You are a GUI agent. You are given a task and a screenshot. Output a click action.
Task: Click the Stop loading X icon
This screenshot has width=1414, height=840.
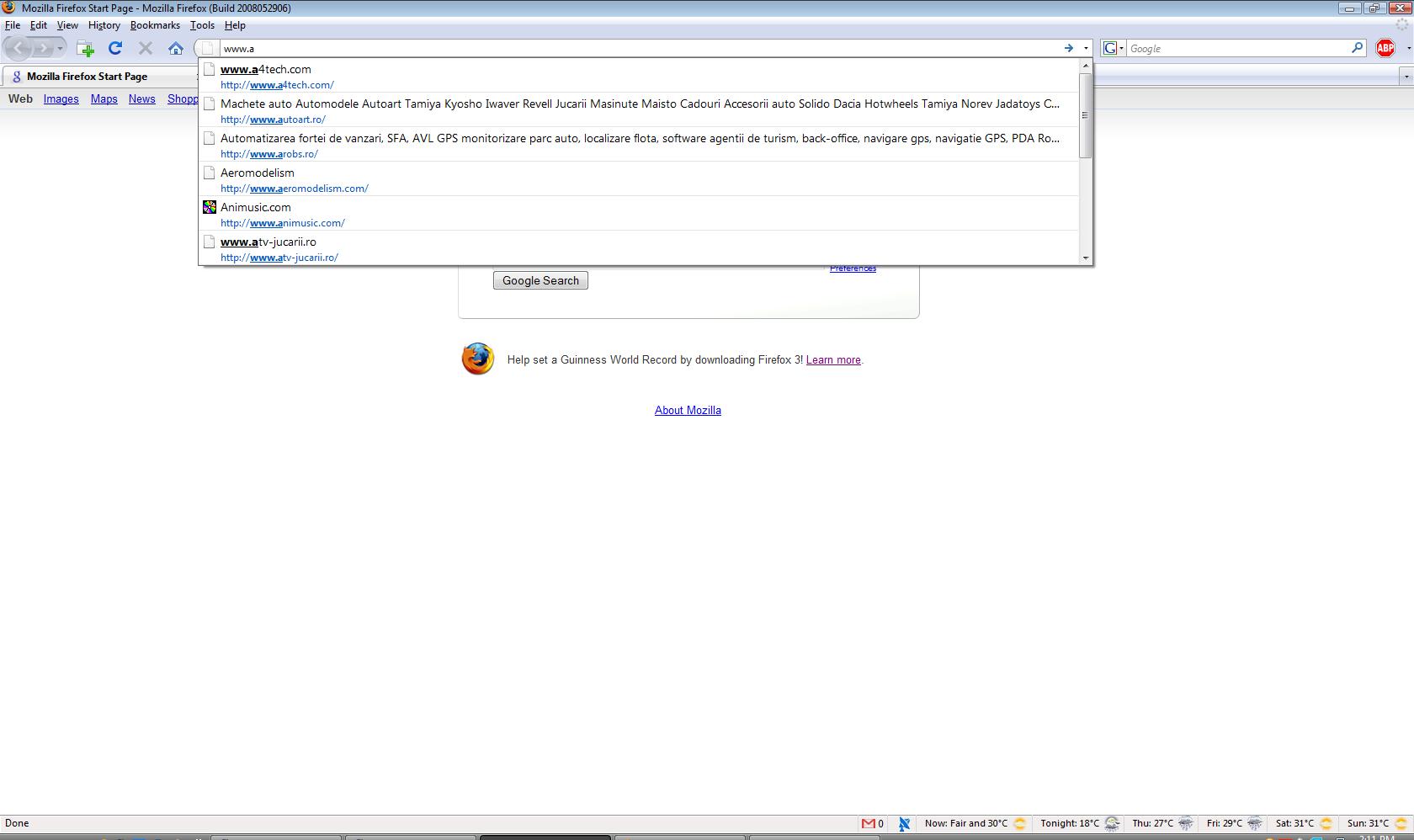coord(146,48)
